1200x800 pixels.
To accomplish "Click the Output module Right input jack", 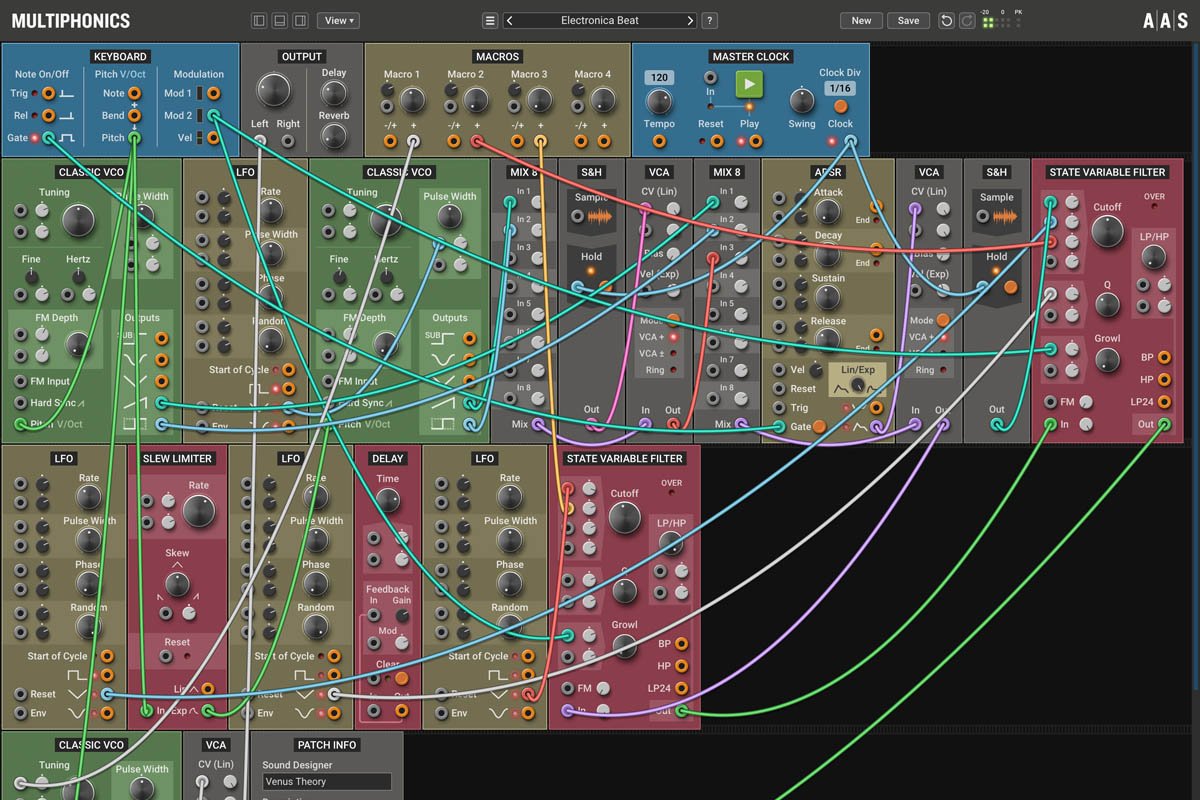I will pyautogui.click(x=288, y=140).
